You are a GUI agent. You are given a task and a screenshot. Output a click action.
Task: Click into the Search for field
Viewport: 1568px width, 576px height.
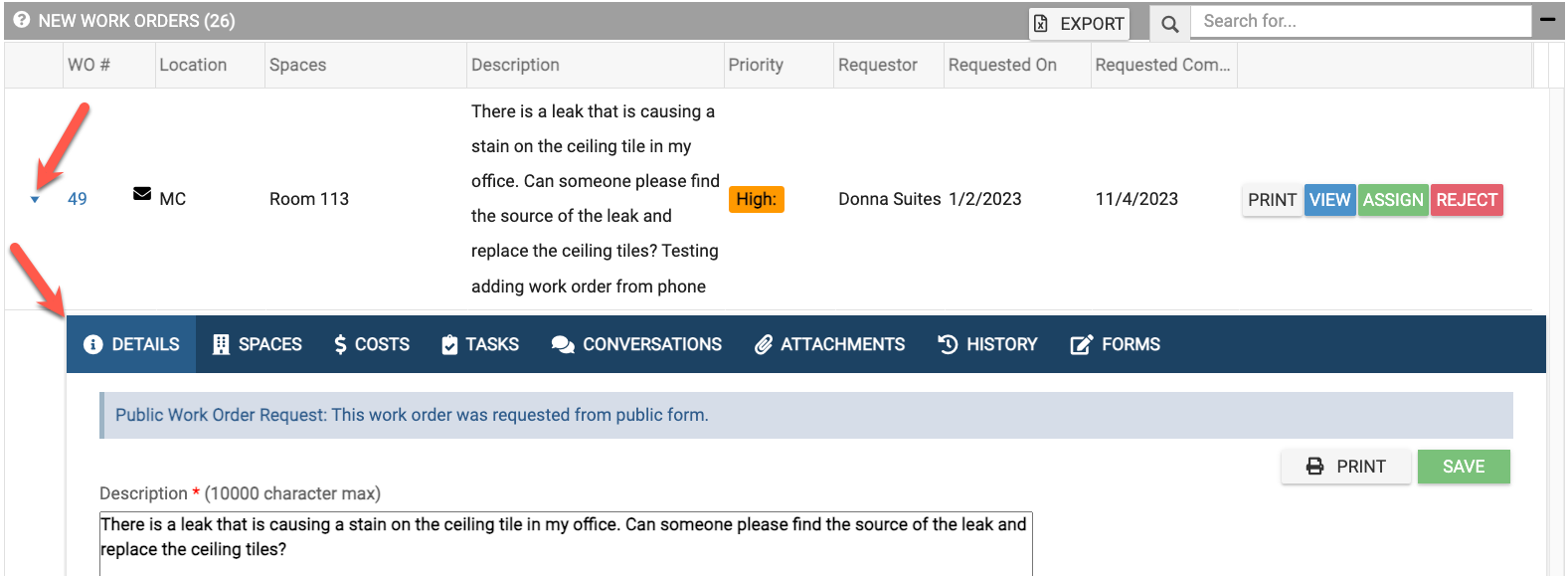[x=1361, y=21]
